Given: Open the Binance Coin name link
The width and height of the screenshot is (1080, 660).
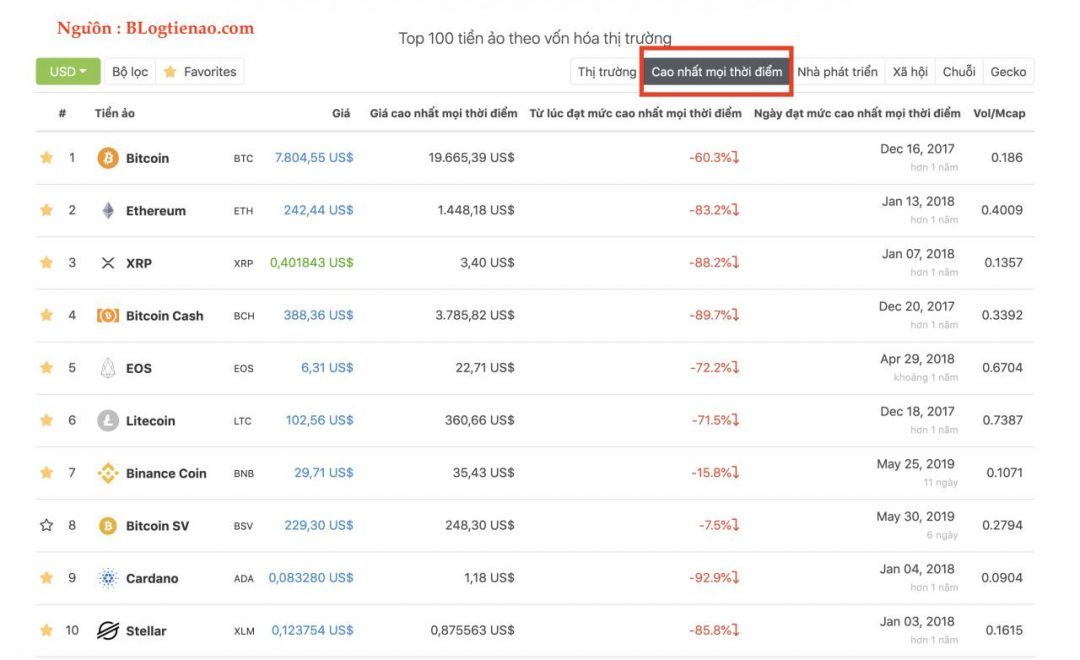Looking at the screenshot, I should pyautogui.click(x=166, y=473).
